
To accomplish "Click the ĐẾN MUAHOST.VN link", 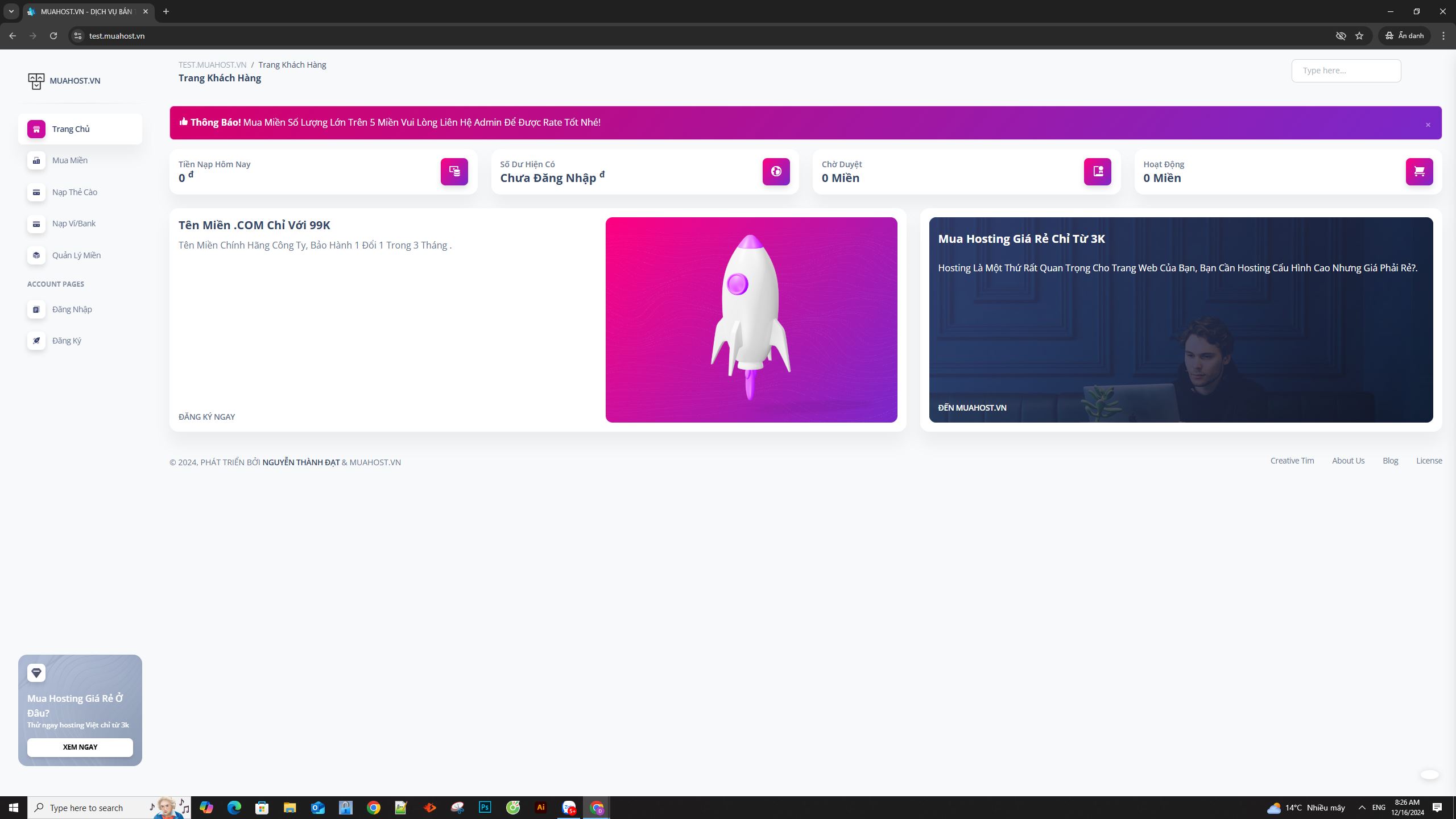I will (x=972, y=408).
